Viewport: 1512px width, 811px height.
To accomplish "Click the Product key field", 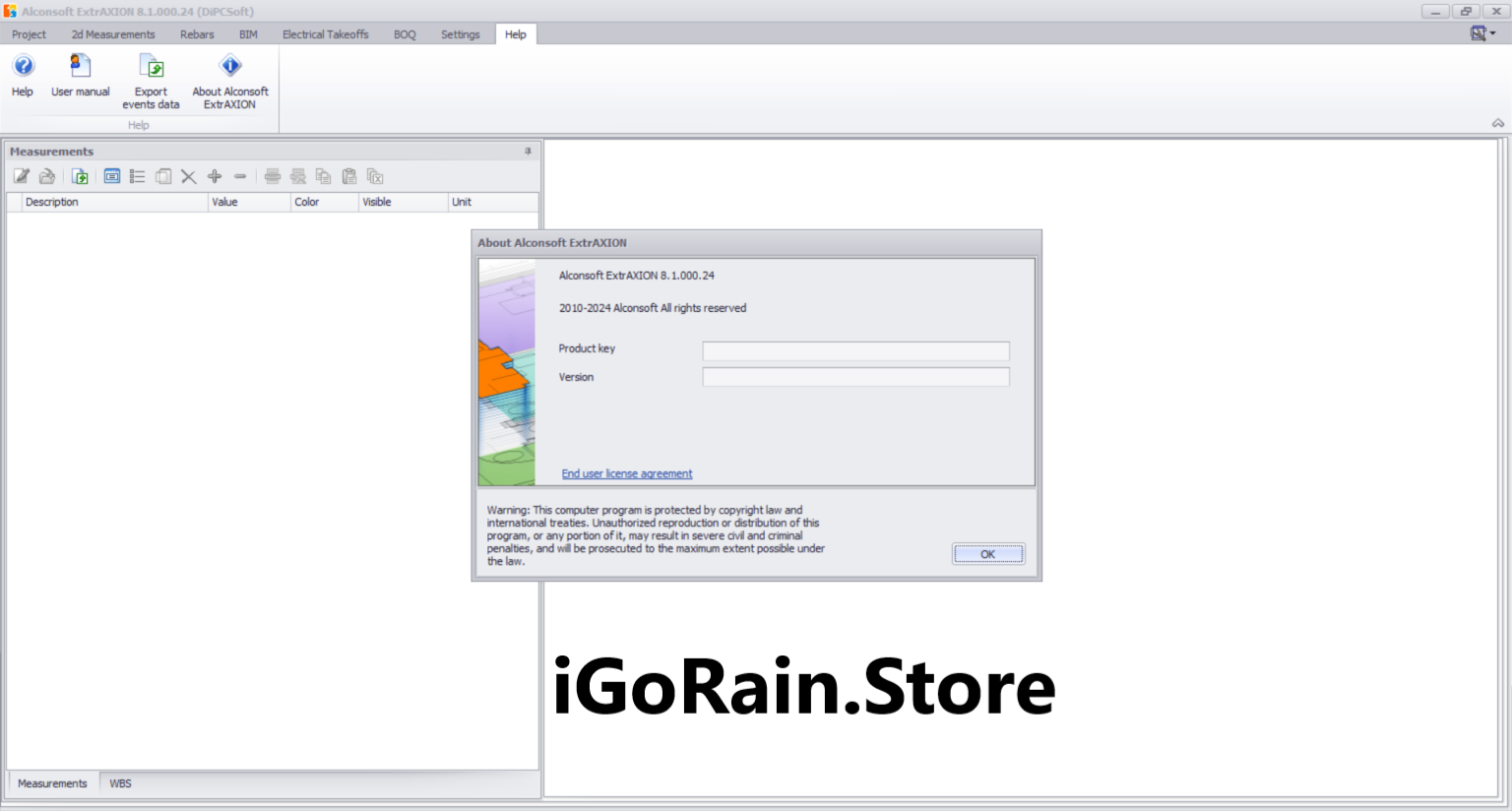I will pos(855,351).
